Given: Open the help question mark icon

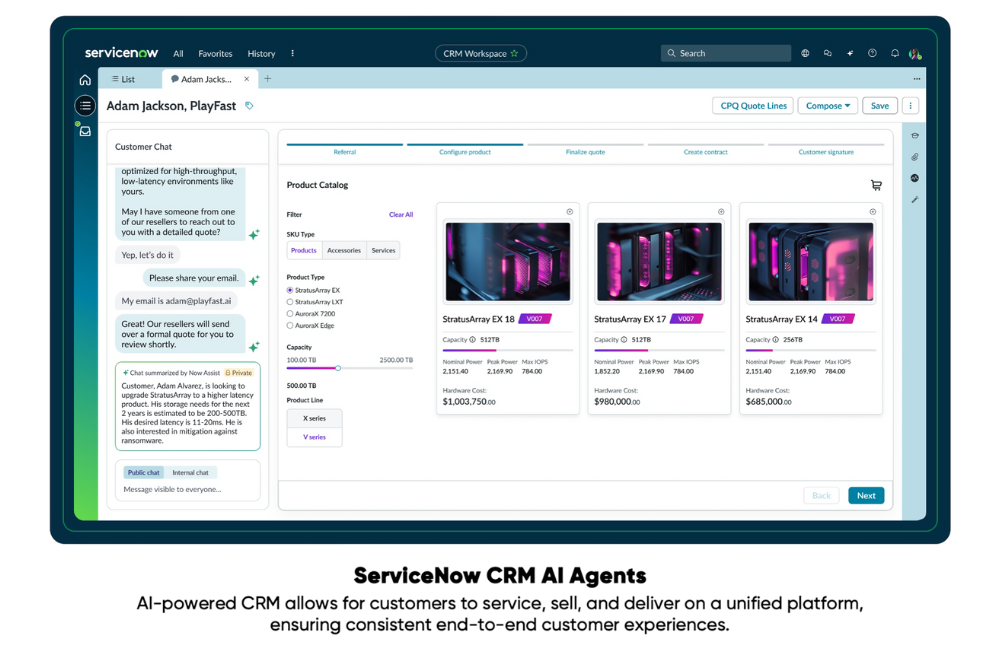Looking at the screenshot, I should tap(872, 54).
